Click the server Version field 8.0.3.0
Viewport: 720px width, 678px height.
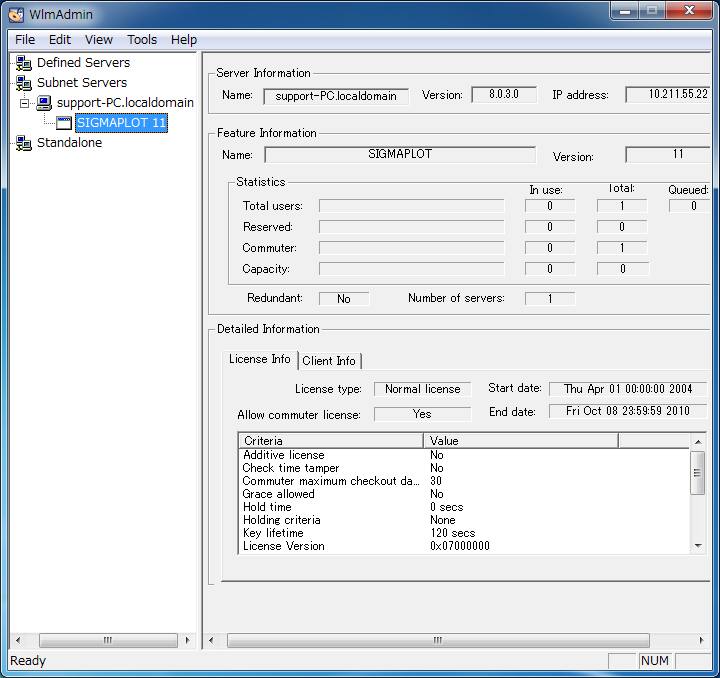[504, 95]
